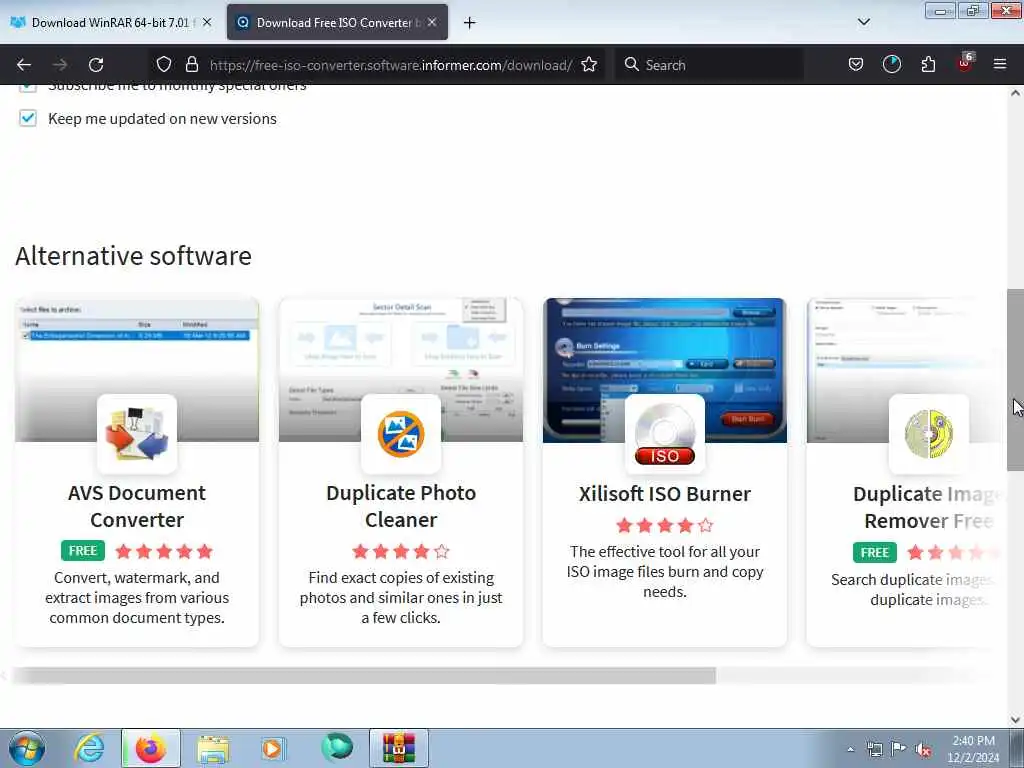The width and height of the screenshot is (1024, 768).
Task: Click the horizontal carousel scrollbar
Action: (x=364, y=675)
